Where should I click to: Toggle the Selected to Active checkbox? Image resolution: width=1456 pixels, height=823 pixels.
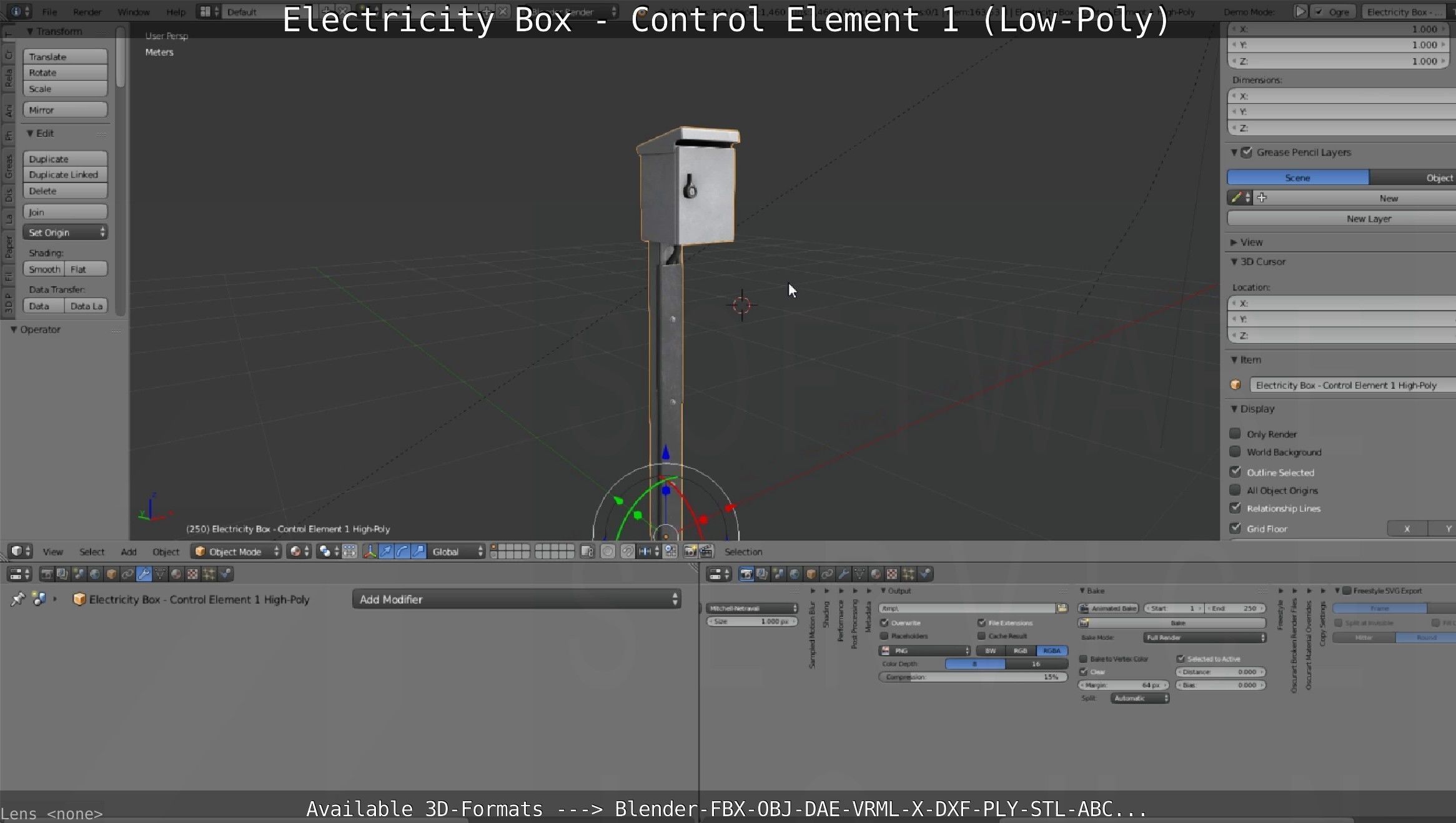click(1181, 659)
